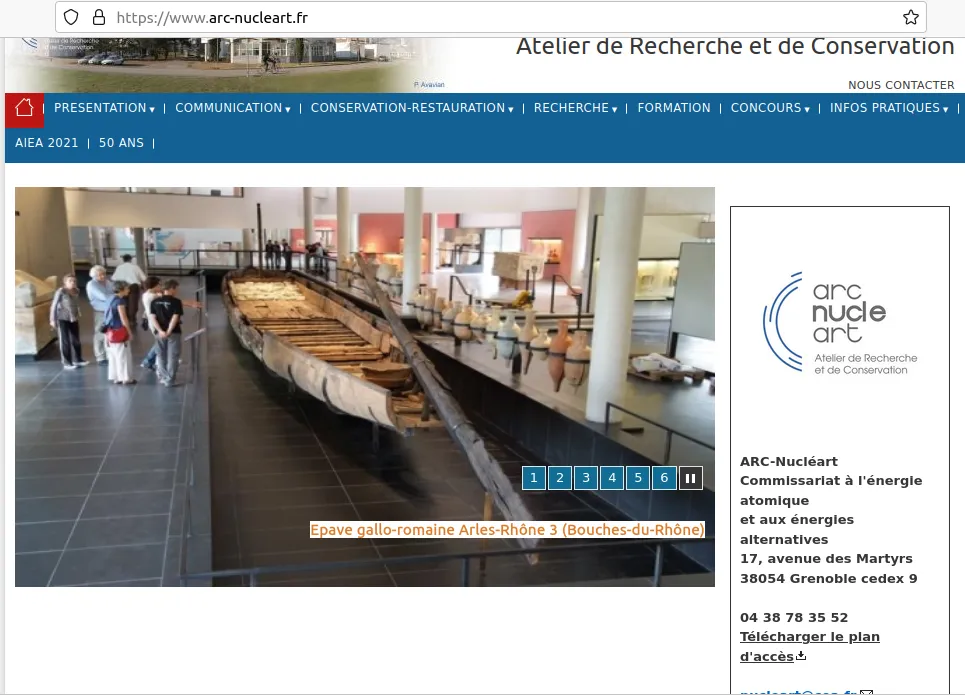Click the NOUS CONTACTER link

[x=901, y=85]
